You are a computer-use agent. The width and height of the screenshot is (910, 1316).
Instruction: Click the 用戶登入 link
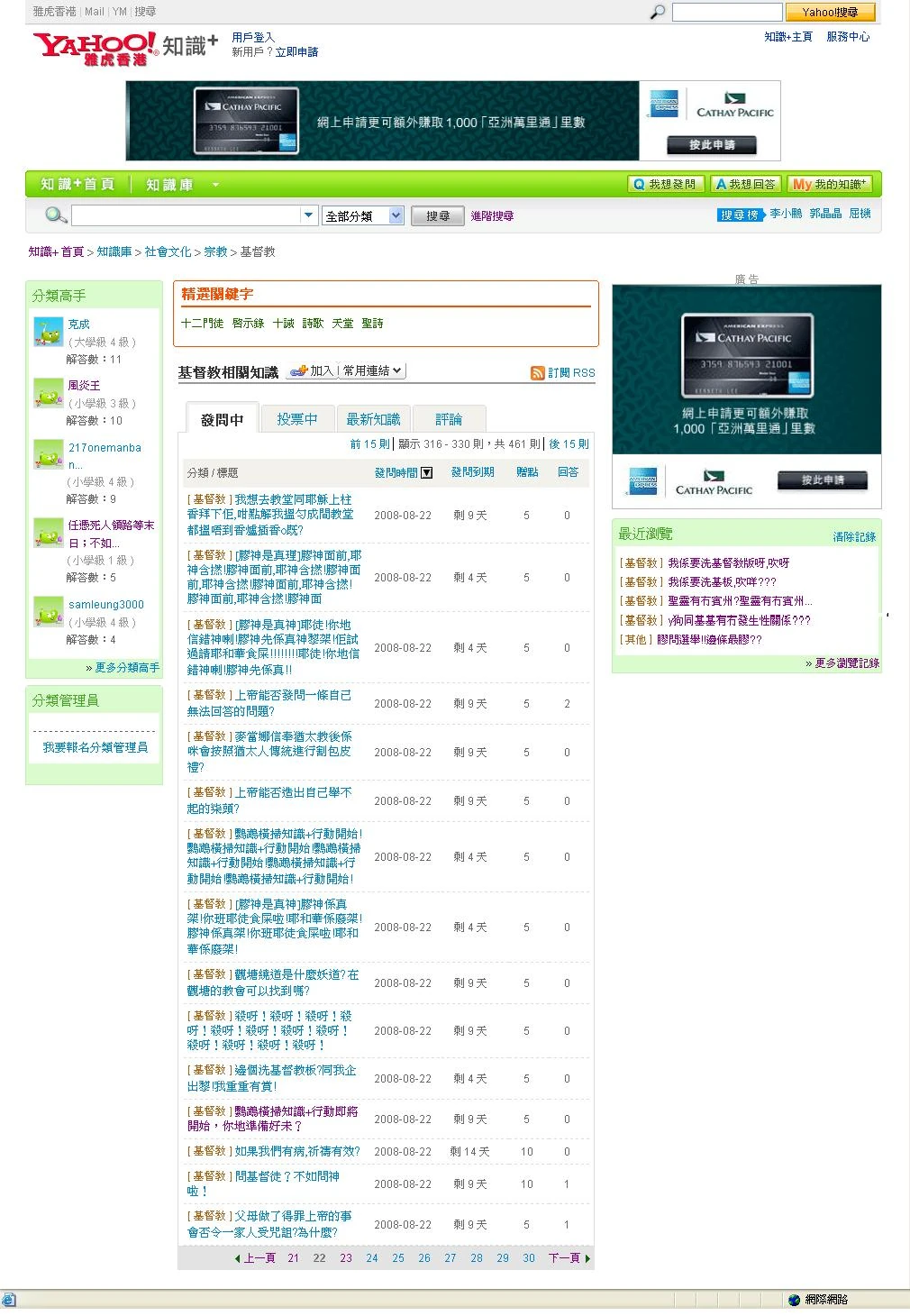pos(253,38)
